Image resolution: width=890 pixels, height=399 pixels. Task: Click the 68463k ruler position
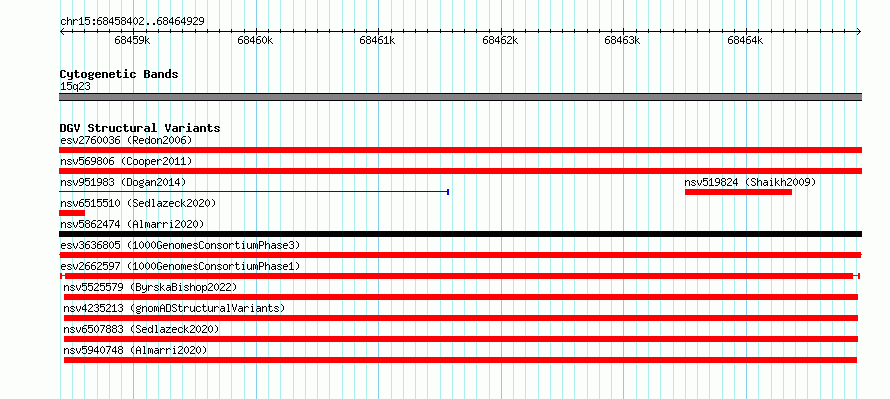[623, 40]
